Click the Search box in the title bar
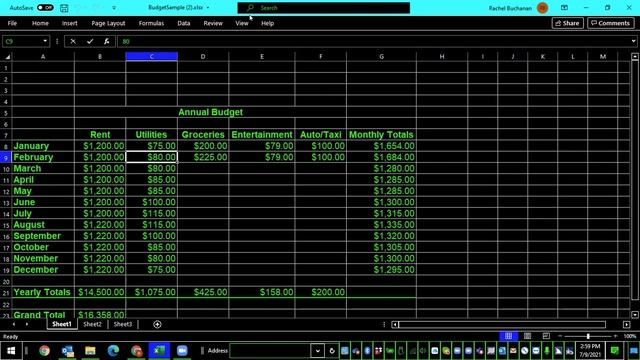 [x=324, y=8]
